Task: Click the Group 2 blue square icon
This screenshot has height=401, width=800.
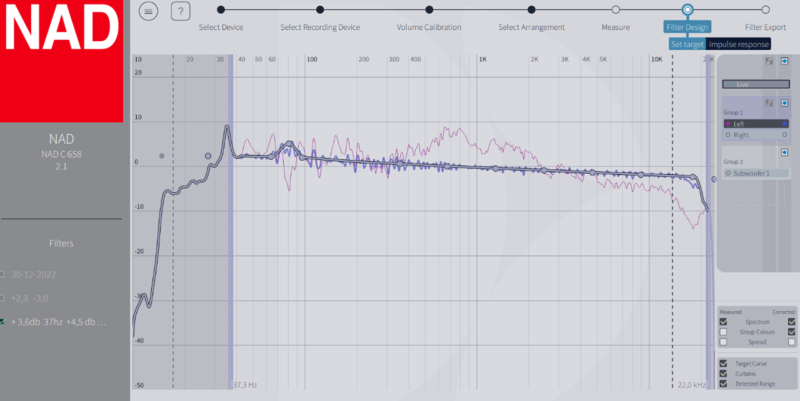Action: [x=785, y=153]
